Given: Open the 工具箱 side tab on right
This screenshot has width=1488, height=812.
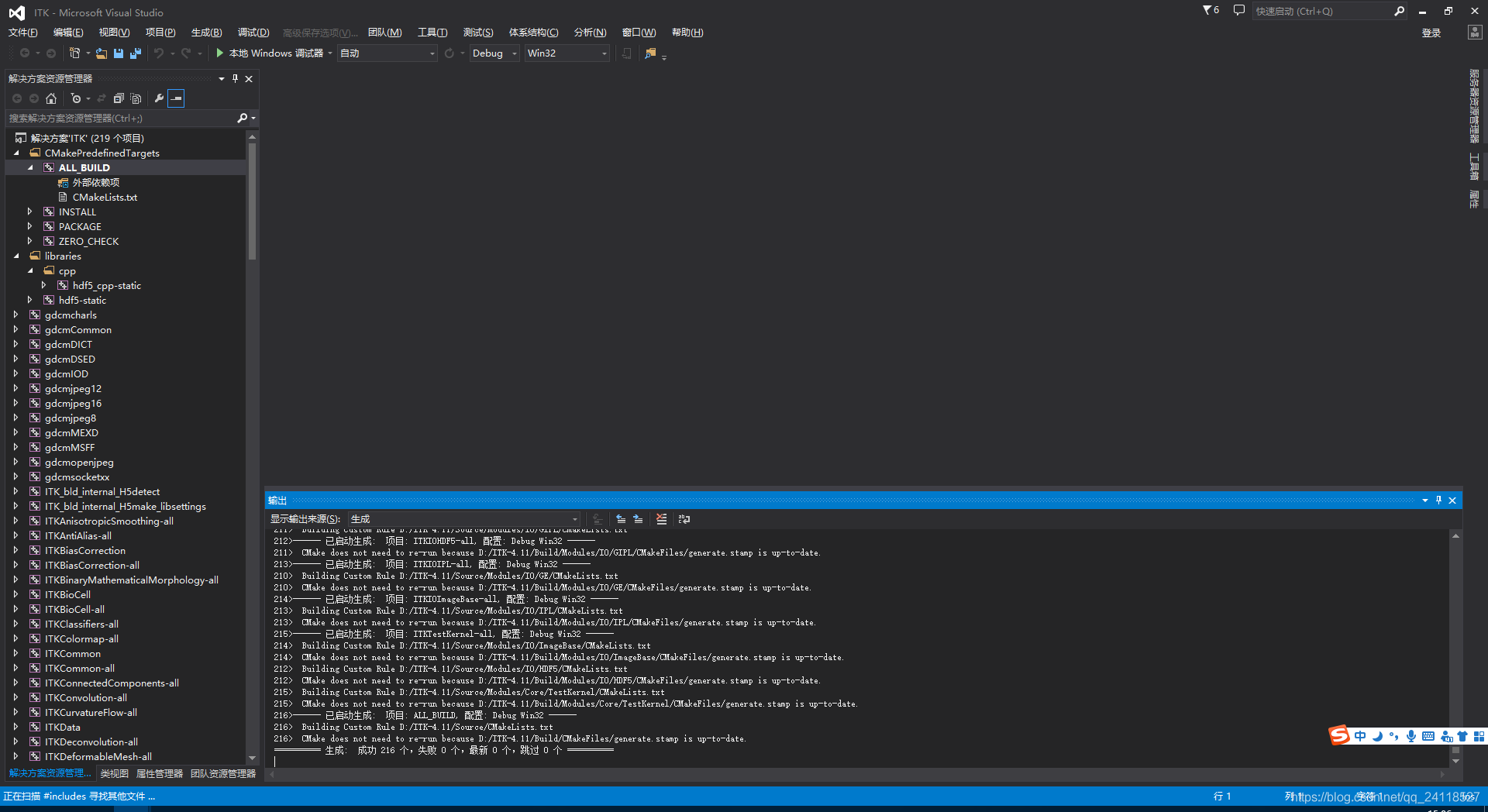Looking at the screenshot, I should (1474, 166).
